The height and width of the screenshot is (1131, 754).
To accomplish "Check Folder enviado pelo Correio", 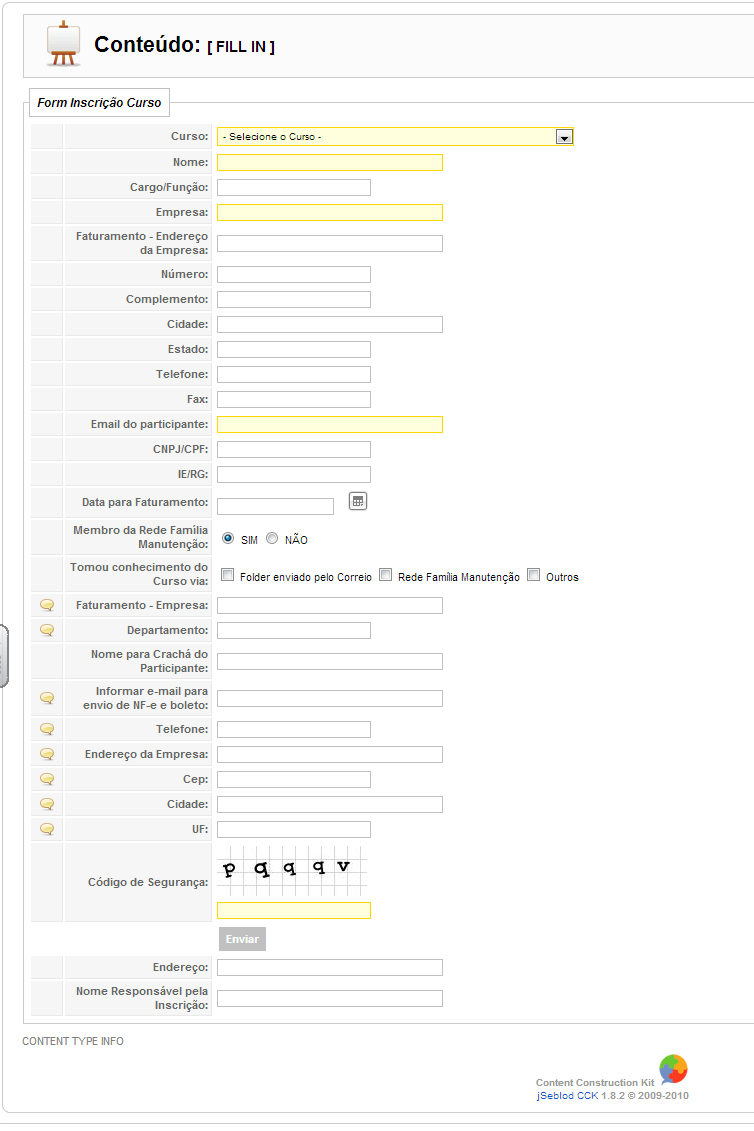I will tap(227, 575).
